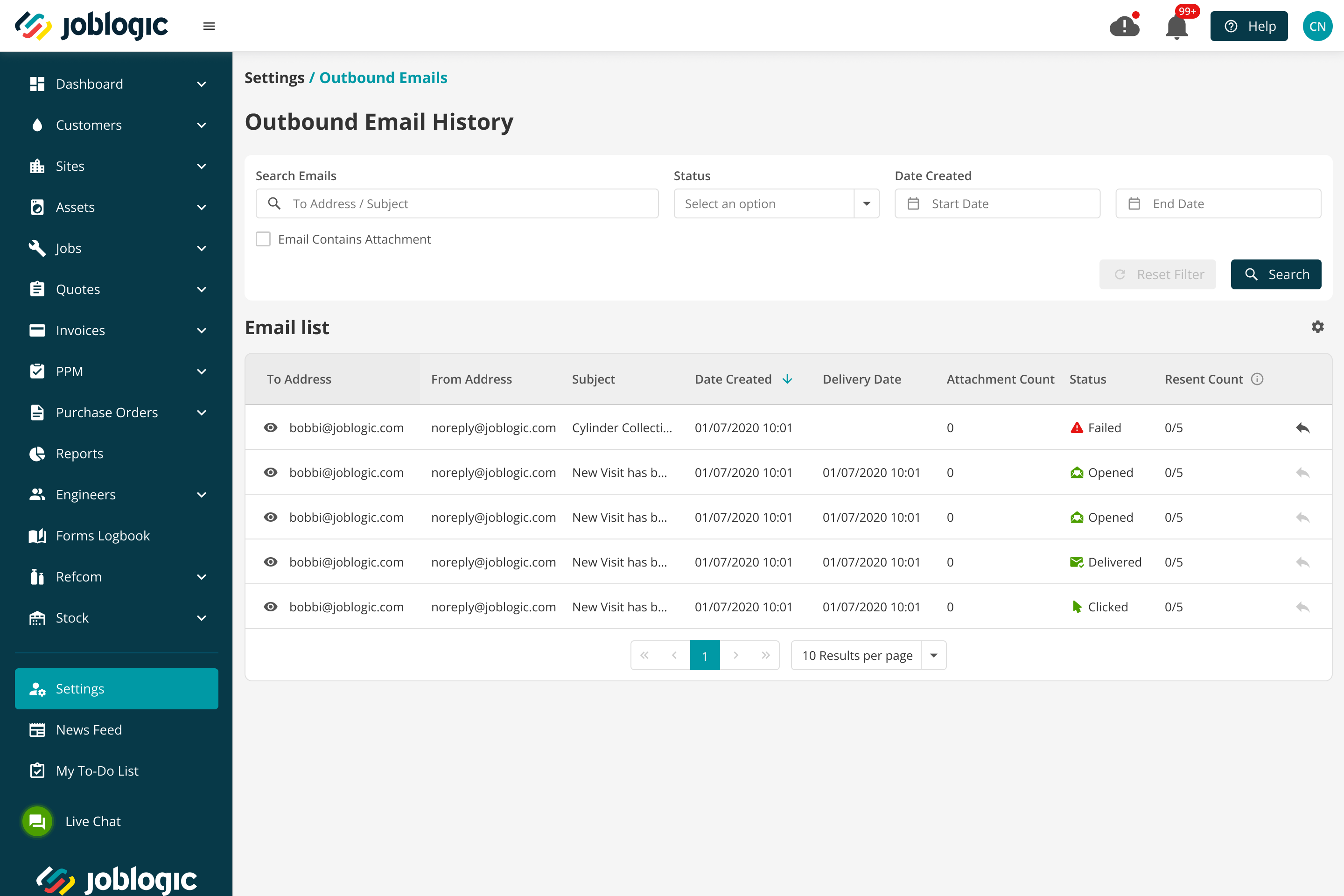Toggle the hamburger menu icon
1344x896 pixels.
tap(209, 26)
